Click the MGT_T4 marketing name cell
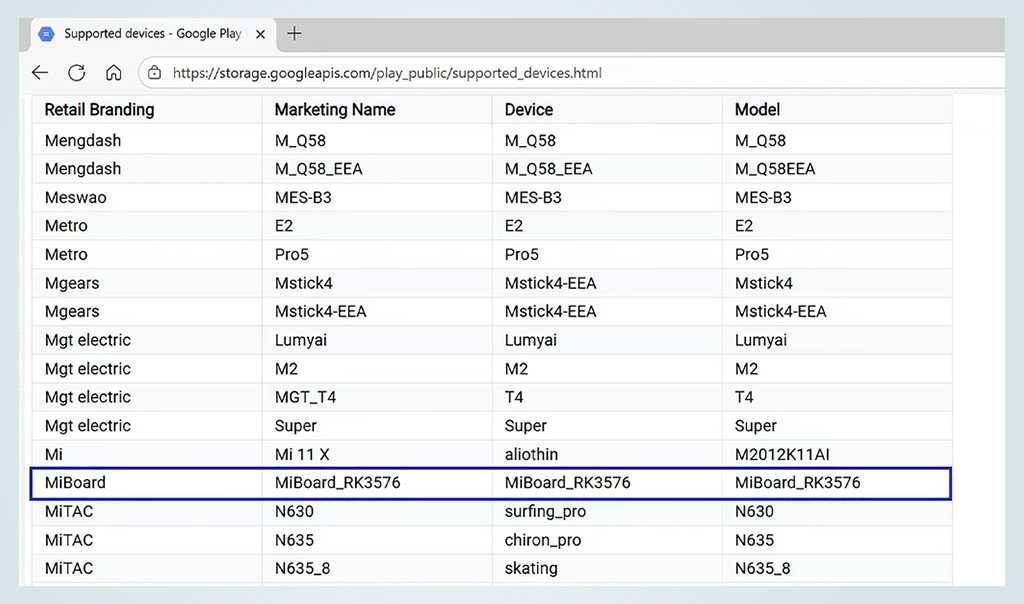Screen dimensions: 1024x604 [x=305, y=397]
